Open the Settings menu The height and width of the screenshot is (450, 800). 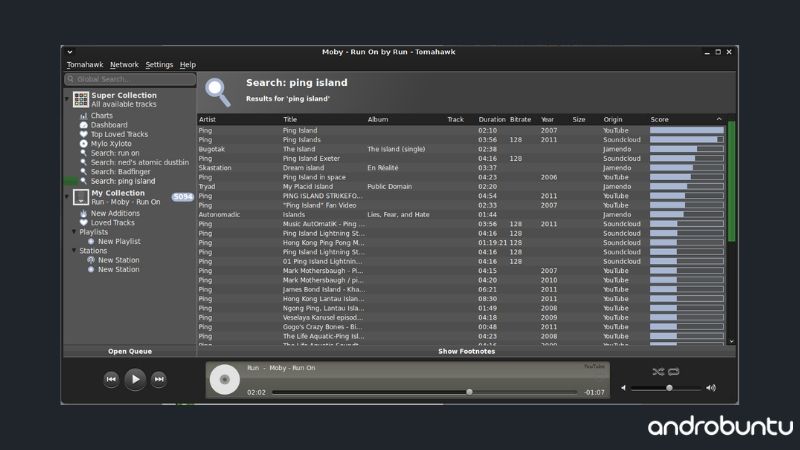[159, 65]
